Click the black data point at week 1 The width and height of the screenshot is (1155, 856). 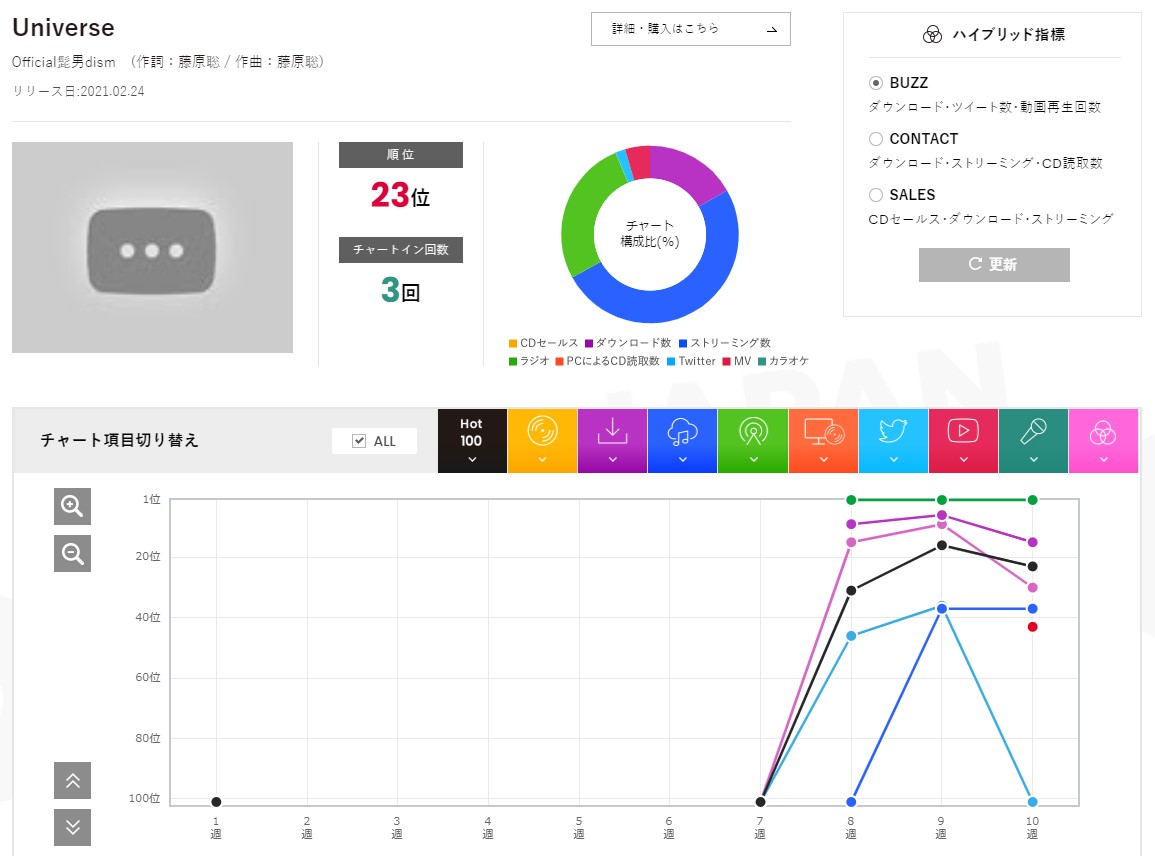click(216, 801)
